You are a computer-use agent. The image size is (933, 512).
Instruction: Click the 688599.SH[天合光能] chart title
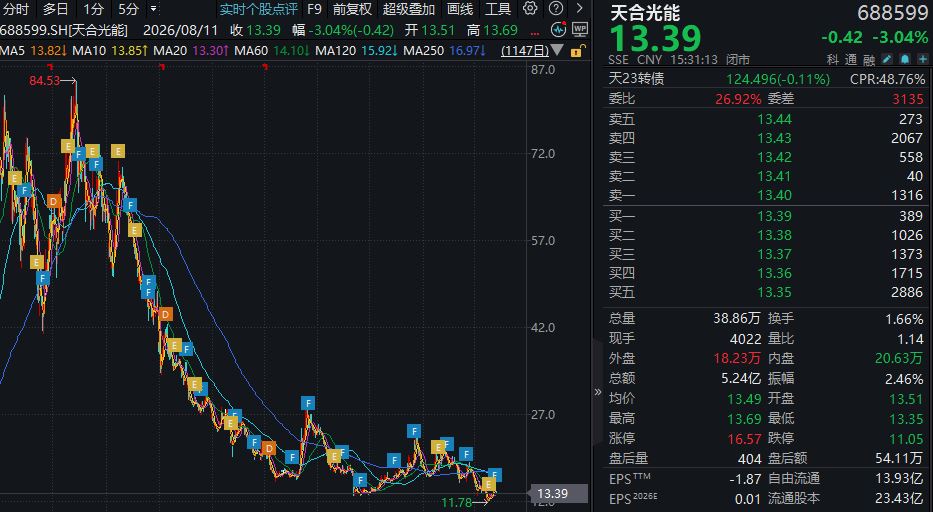pos(64,30)
